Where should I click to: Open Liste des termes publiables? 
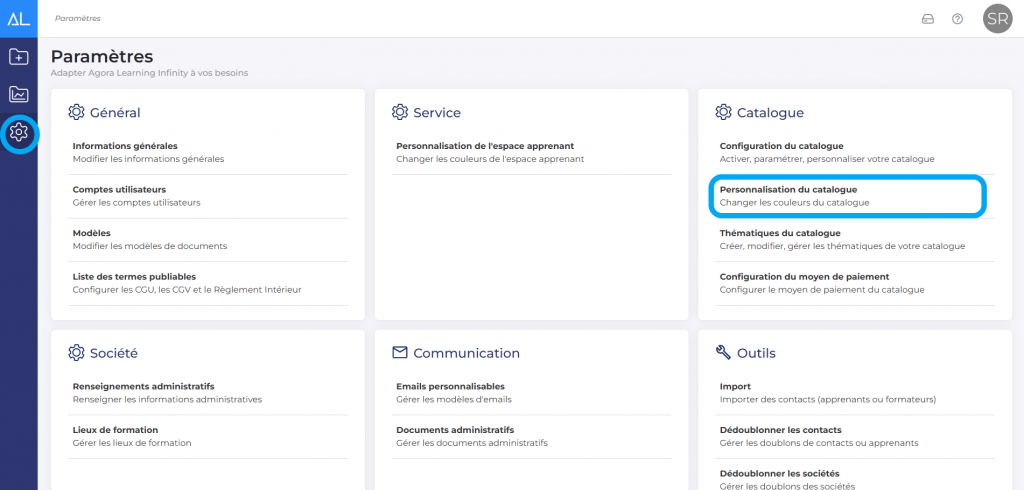(x=134, y=276)
